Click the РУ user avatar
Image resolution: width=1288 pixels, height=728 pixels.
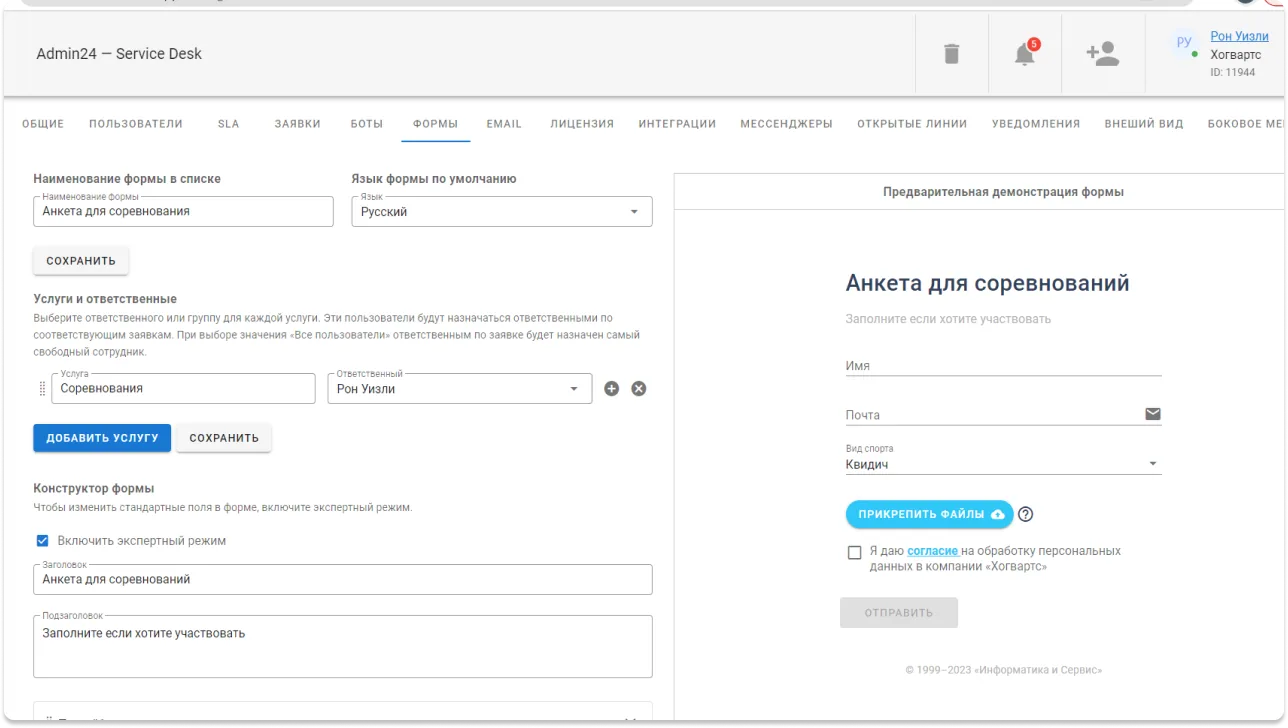point(1184,42)
